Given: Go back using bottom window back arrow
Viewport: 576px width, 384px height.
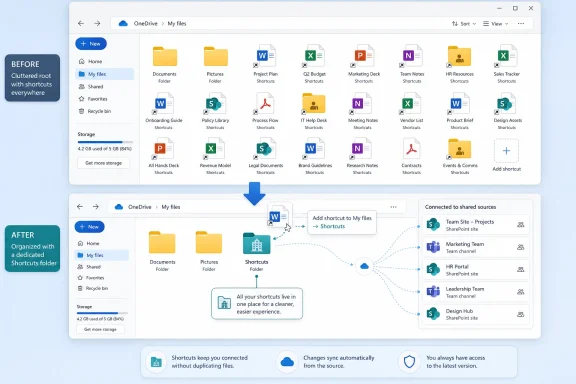Looking at the screenshot, I should pos(80,207).
